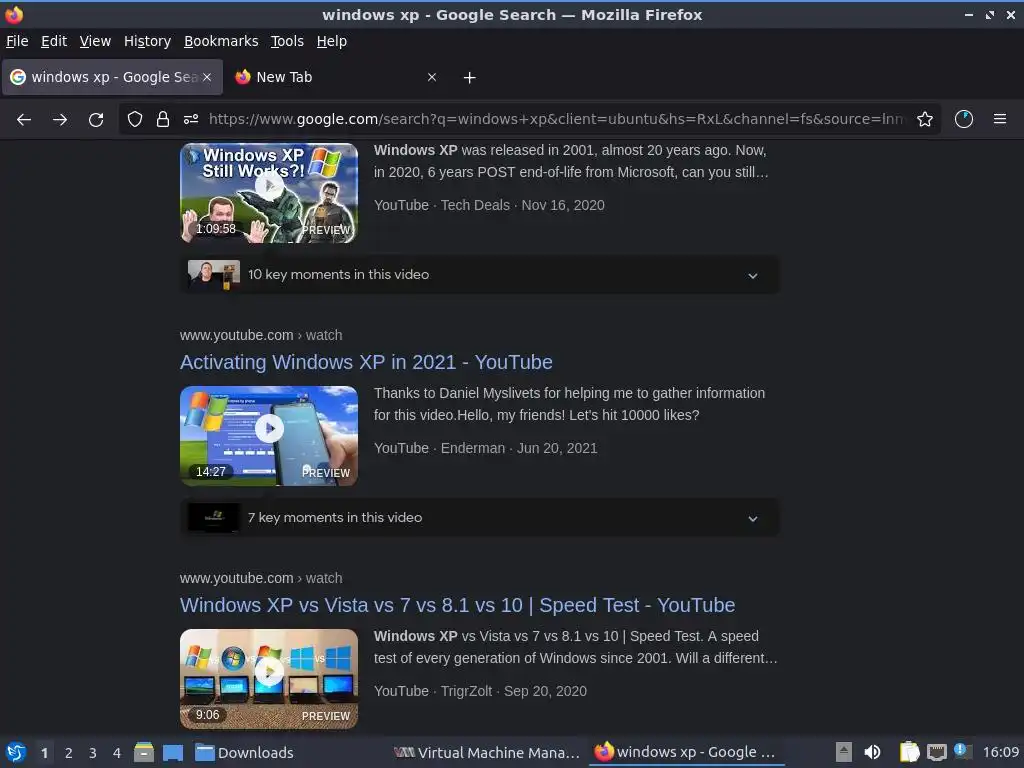
Task: Open the application launcher in taskbar
Action: (16, 753)
